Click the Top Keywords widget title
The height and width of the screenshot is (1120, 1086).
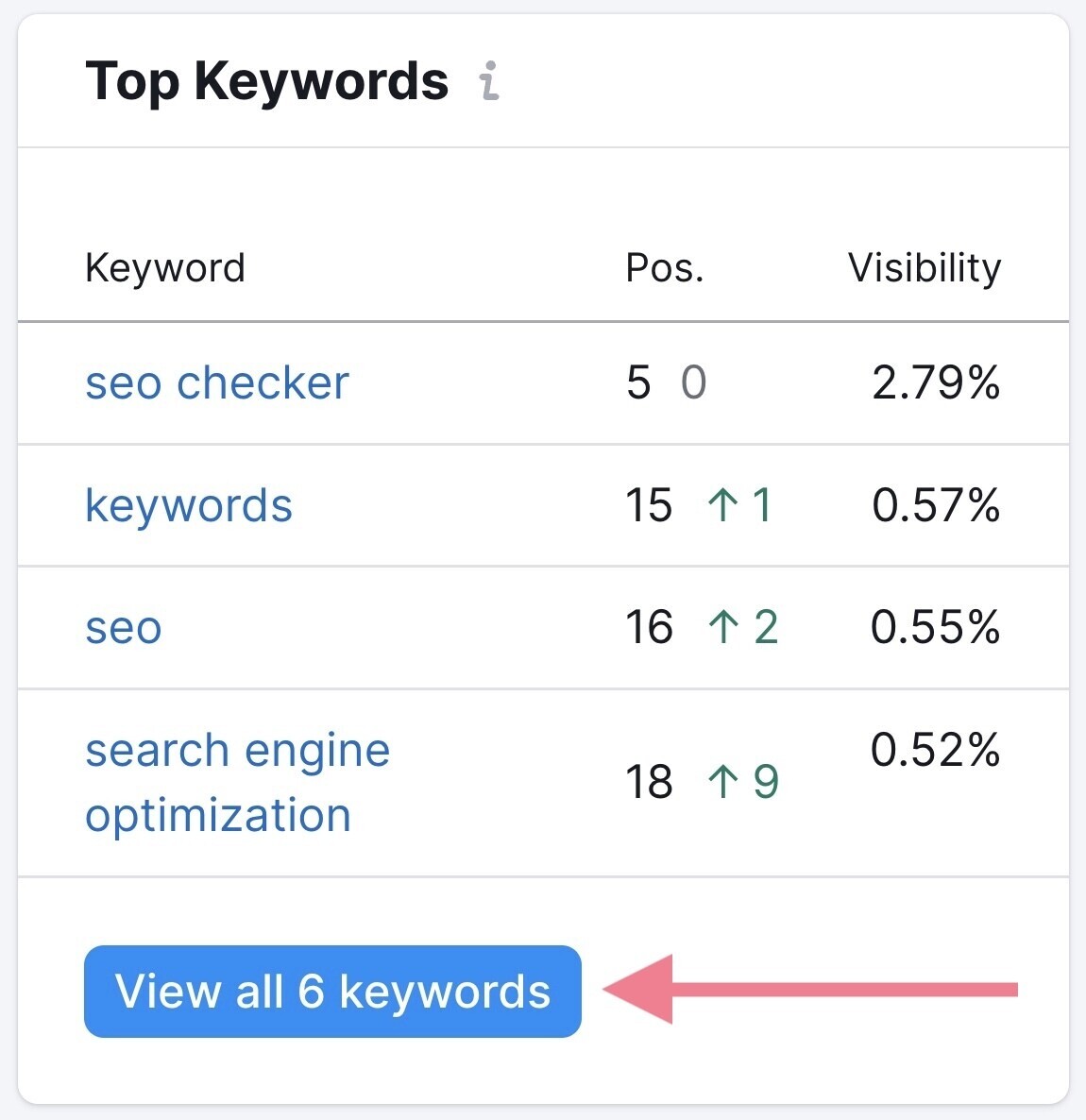[266, 81]
